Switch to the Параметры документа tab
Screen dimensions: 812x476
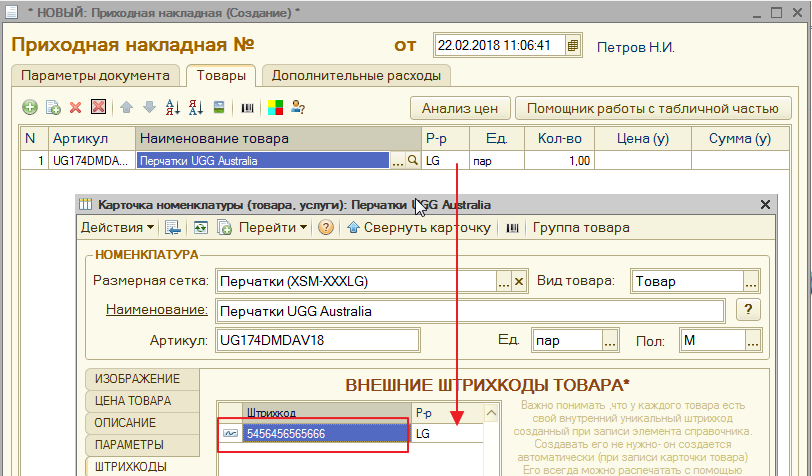(95, 76)
